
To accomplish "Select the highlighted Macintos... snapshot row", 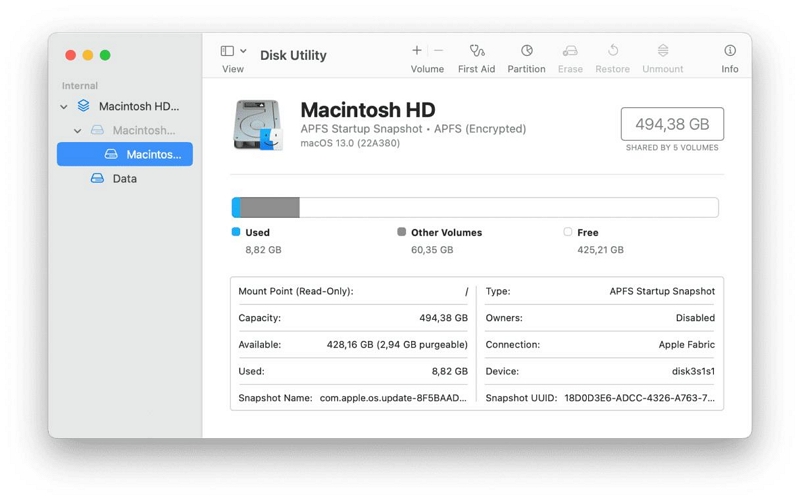I will [124, 154].
